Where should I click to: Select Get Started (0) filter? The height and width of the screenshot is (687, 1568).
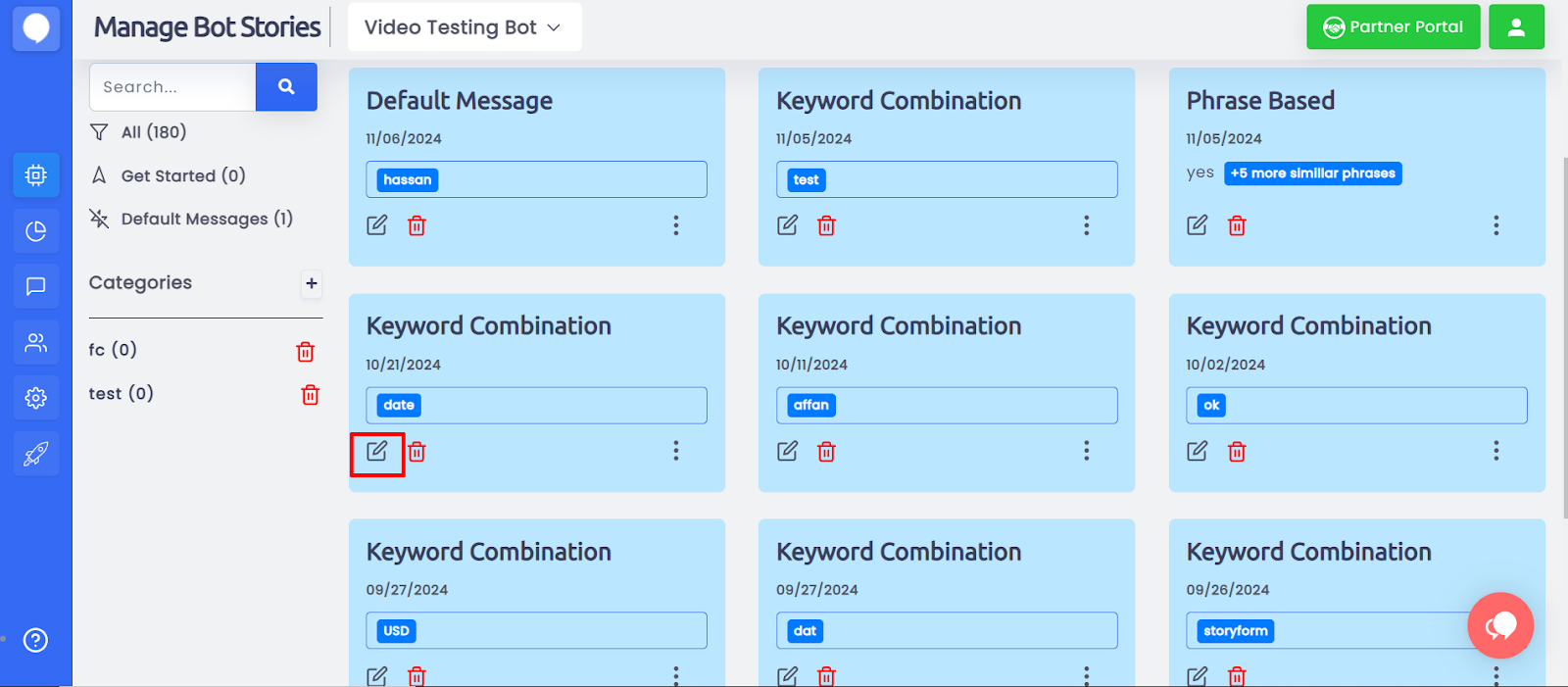[x=182, y=175]
